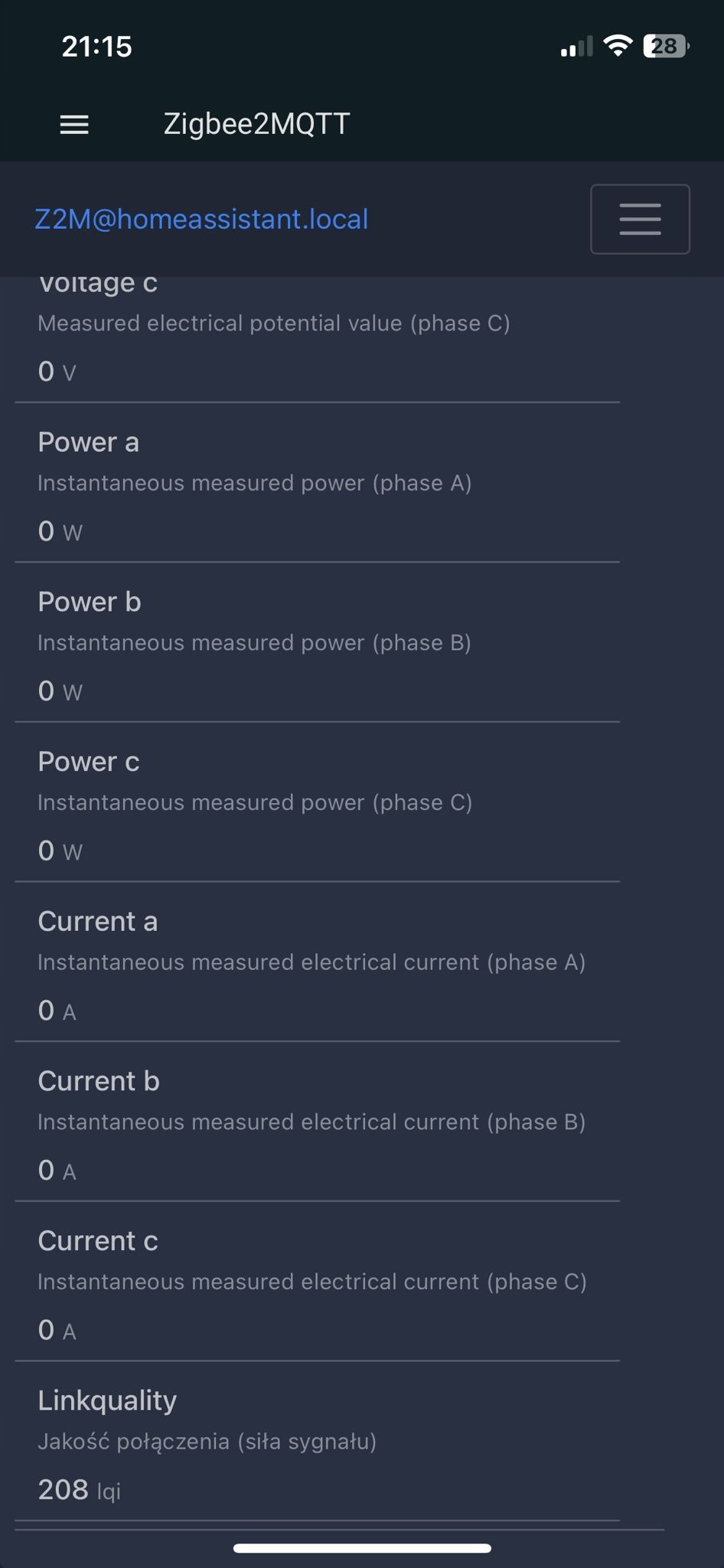
Task: Open the Home Assistant sidebar hamburger menu
Action: [x=74, y=125]
